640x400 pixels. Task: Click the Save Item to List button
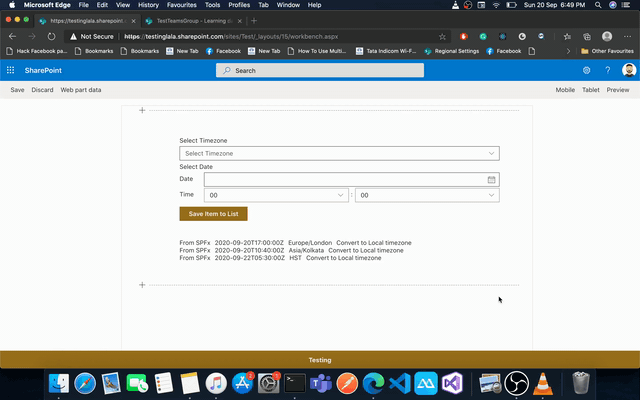(x=213, y=214)
